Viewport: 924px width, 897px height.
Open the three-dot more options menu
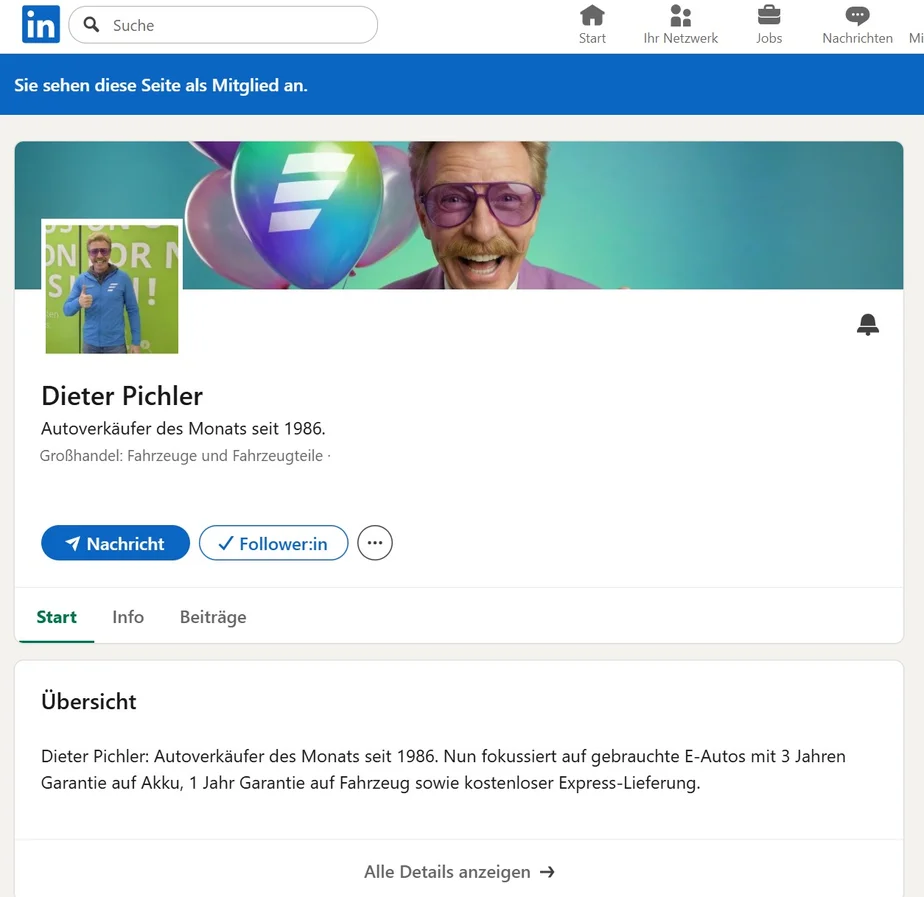tap(375, 543)
